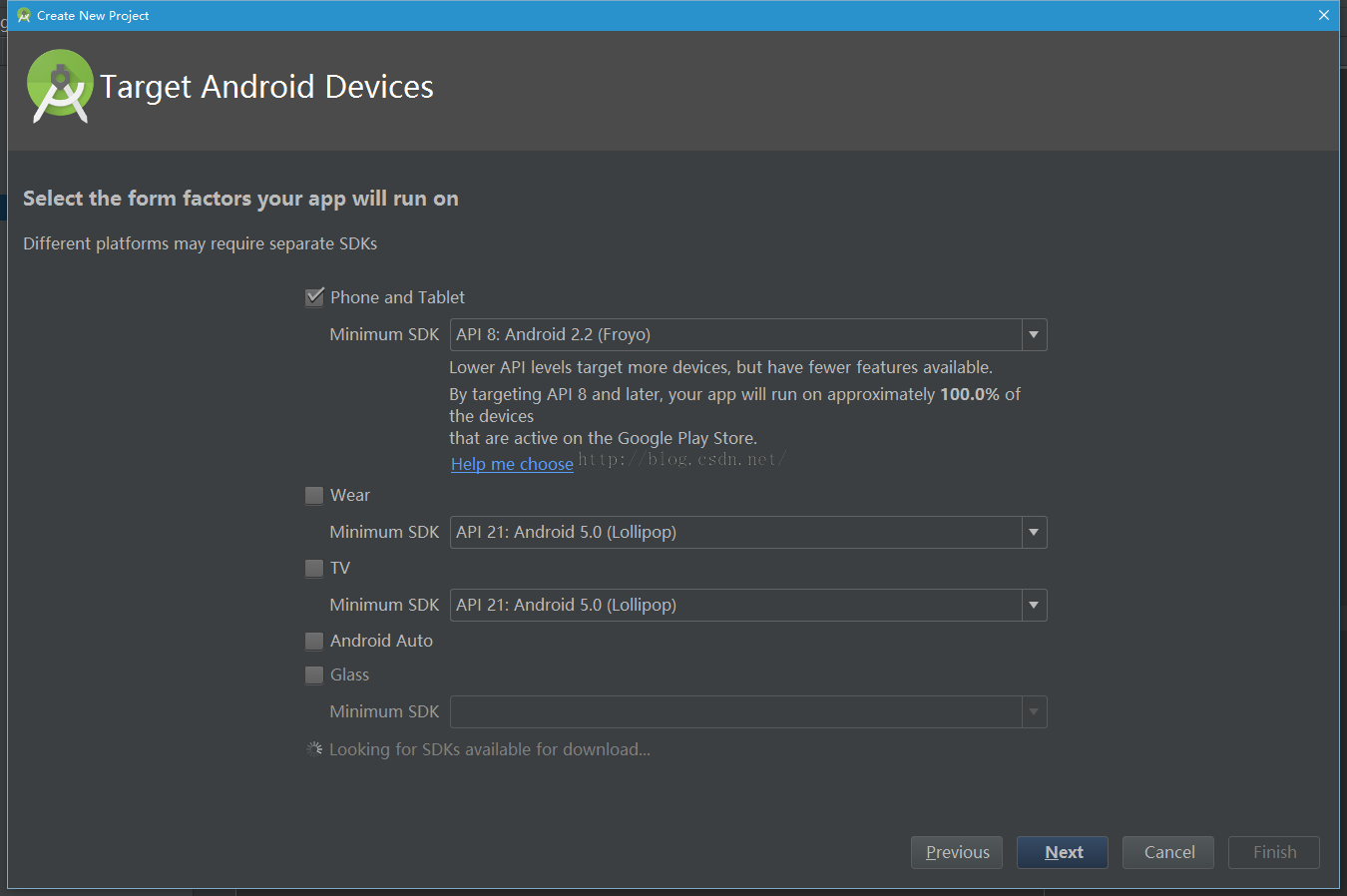Screen dimensions: 1347x896
Task: Click the Android Studio icon in title bar
Action: [x=24, y=15]
